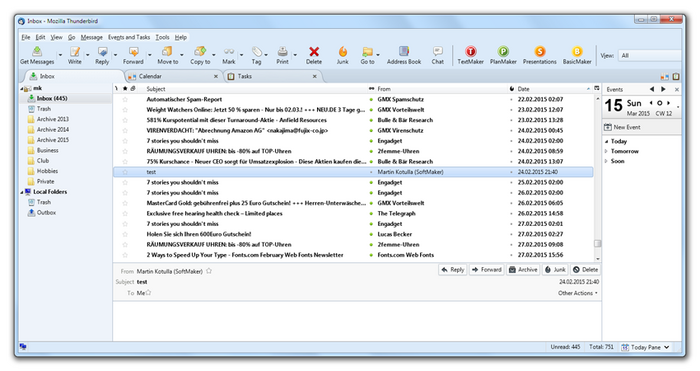Toggle read dot on The Telegraph message
Image resolution: width=700 pixels, height=371 pixels.
pos(371,213)
